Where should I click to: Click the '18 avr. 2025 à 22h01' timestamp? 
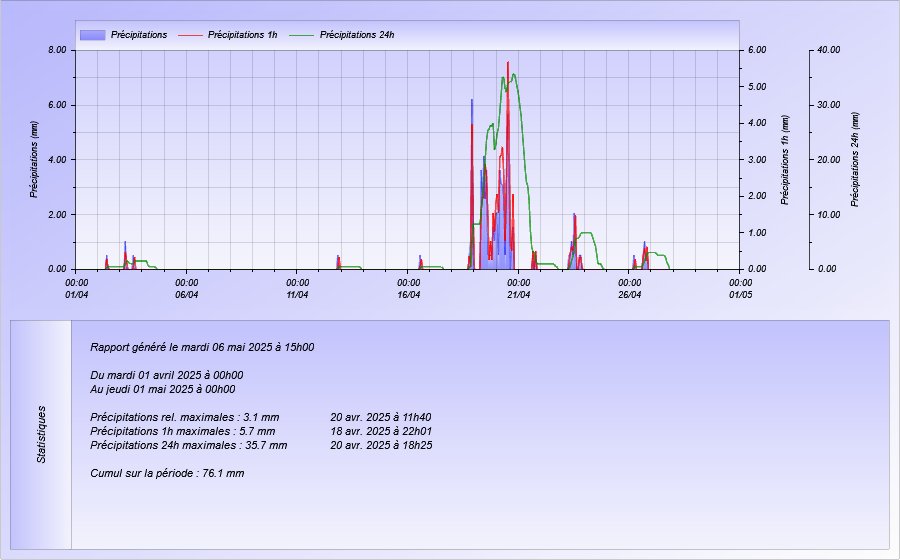click(x=381, y=431)
